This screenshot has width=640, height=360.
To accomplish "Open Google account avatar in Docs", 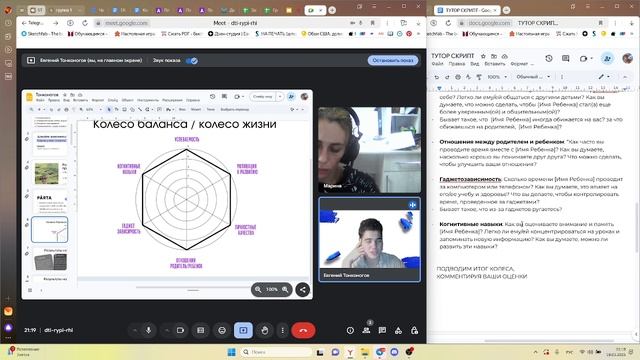I will coord(627,58).
